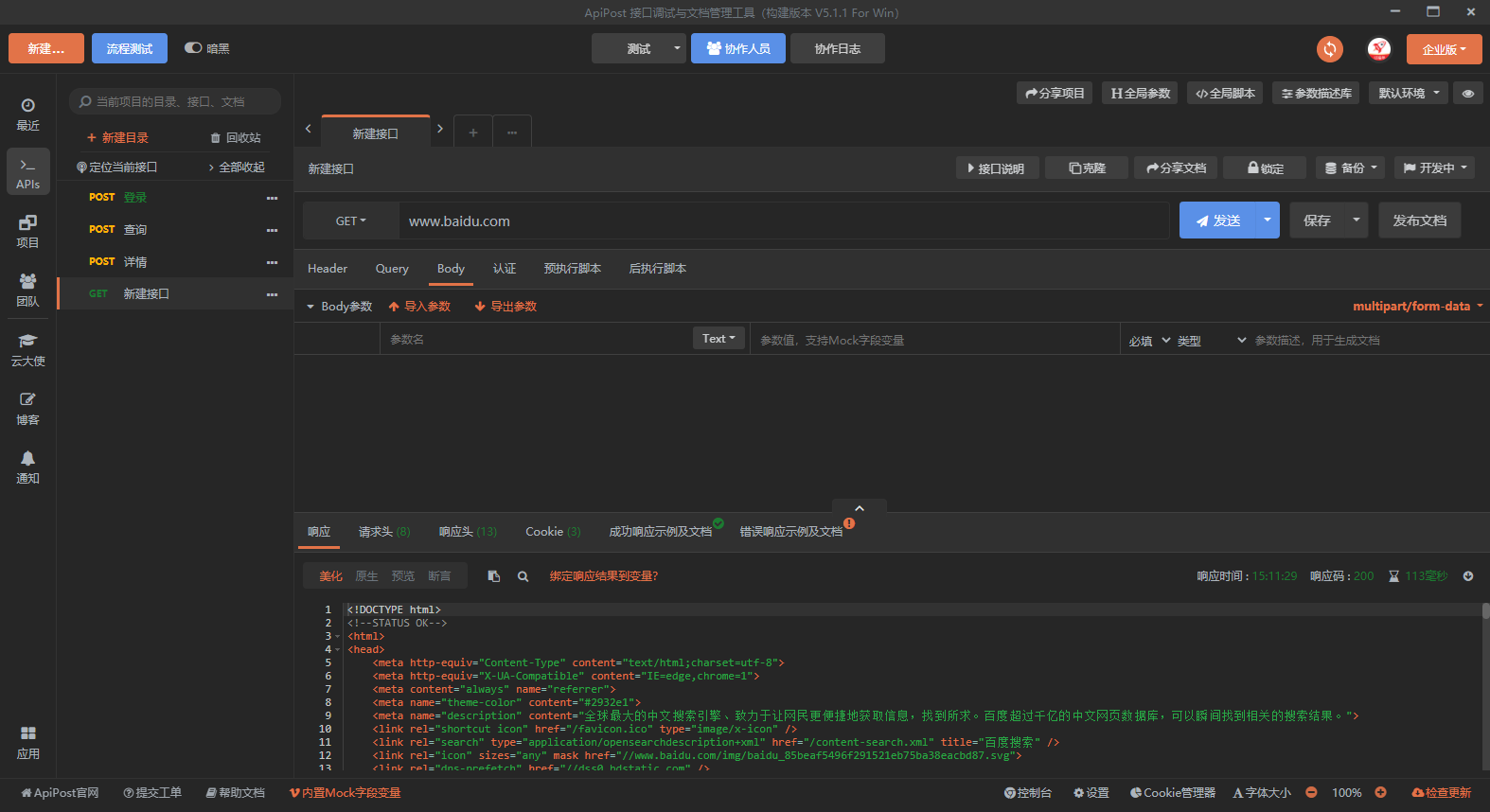This screenshot has width=1490, height=812.
Task: Click the add new tab plus icon
Action: pos(473,132)
